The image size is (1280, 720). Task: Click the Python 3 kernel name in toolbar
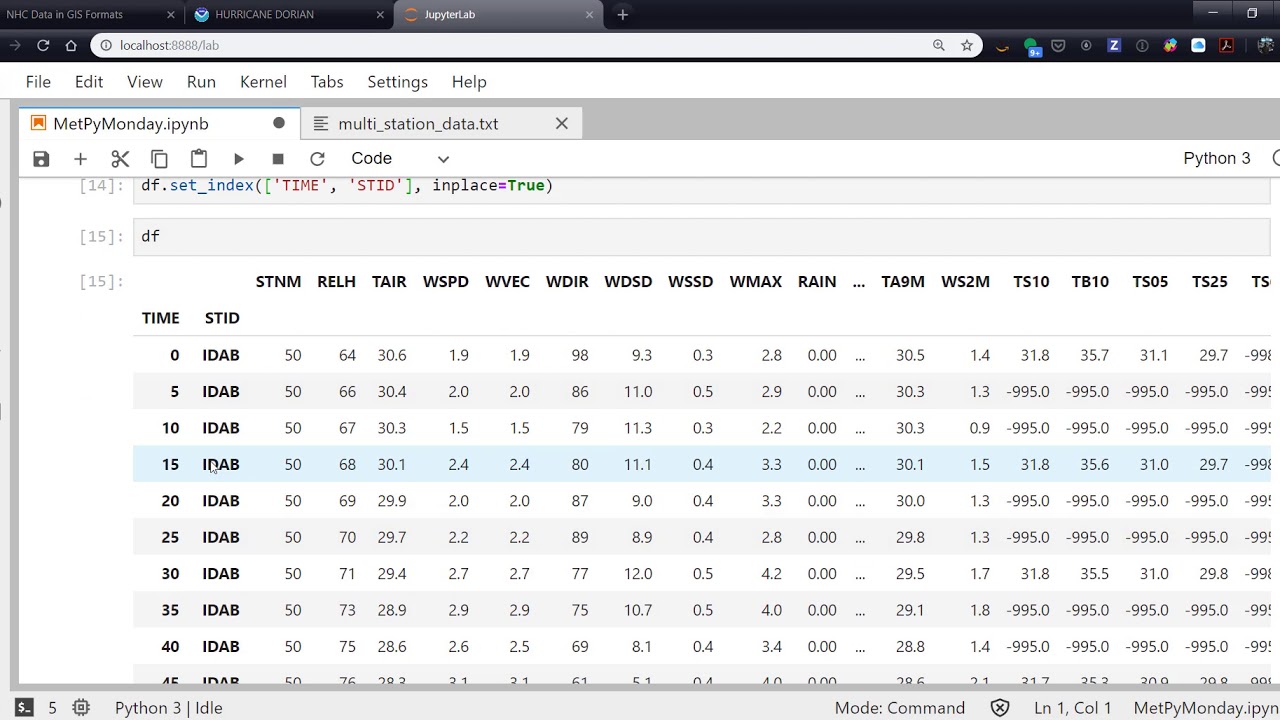[1217, 159]
